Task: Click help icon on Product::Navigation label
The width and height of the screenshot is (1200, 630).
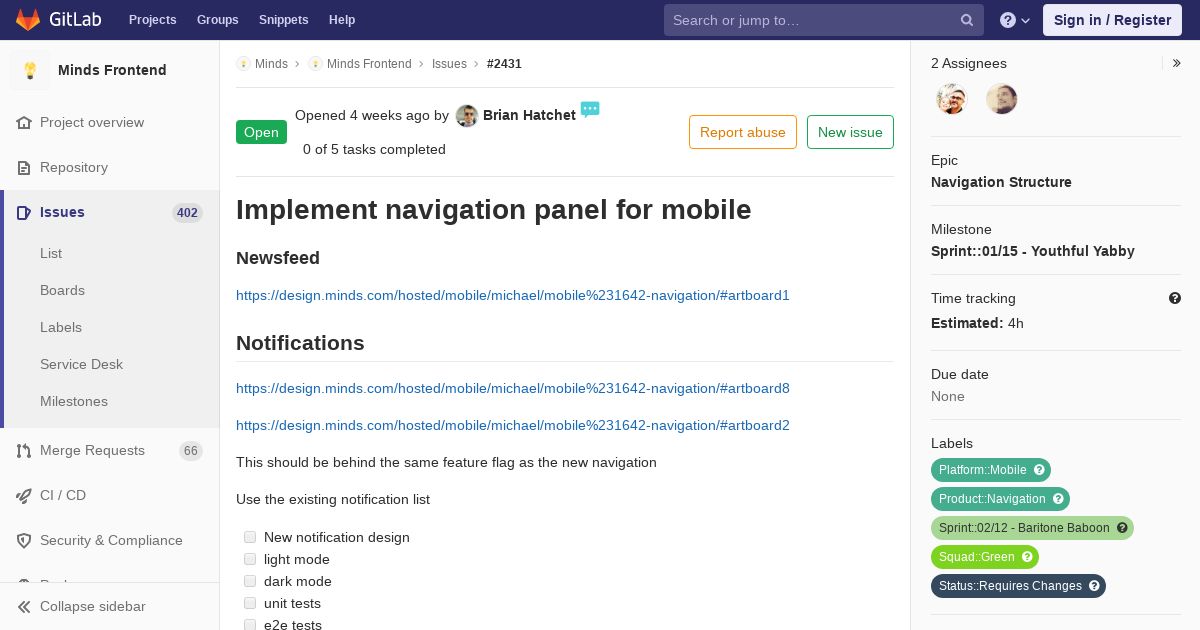Action: 1058,499
